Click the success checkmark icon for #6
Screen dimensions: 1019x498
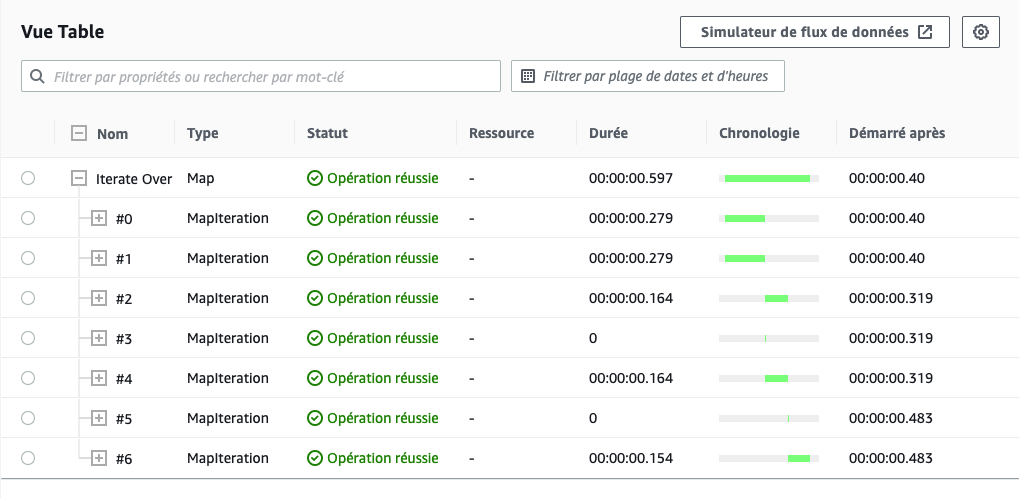click(x=315, y=458)
